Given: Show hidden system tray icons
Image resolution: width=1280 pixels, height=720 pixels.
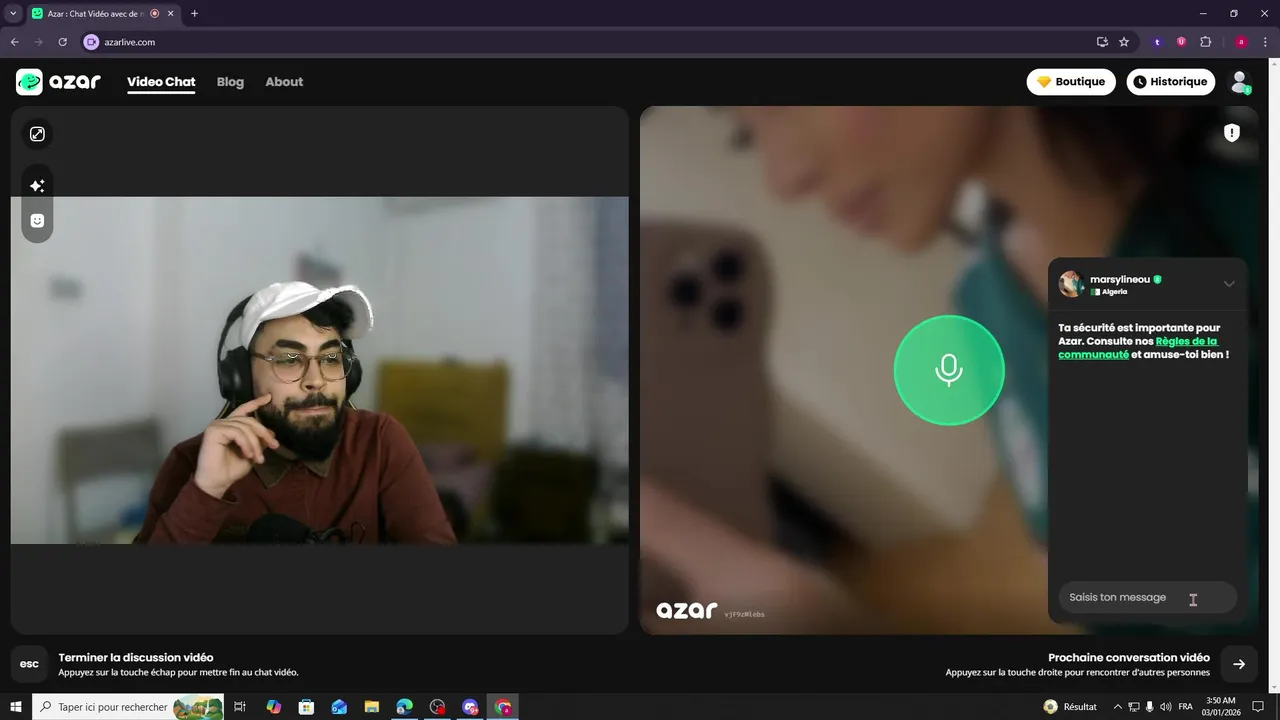Looking at the screenshot, I should point(1118,707).
